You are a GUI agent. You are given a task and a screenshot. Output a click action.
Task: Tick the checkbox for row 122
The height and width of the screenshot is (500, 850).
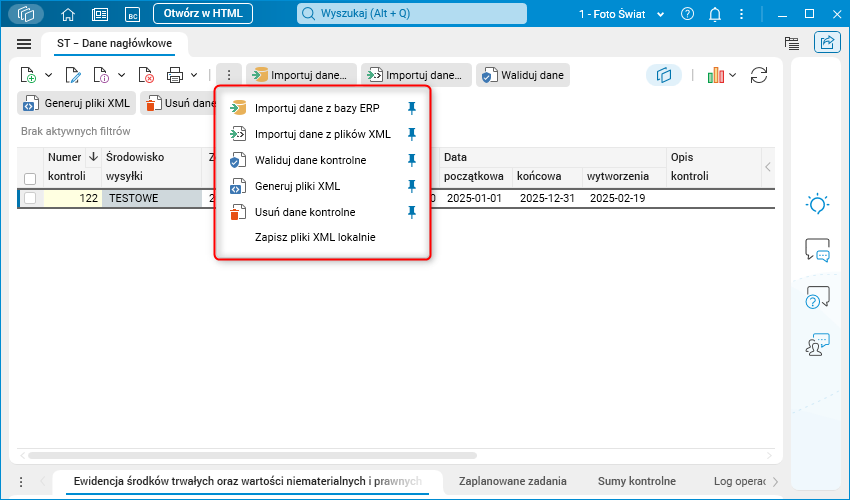[30, 198]
